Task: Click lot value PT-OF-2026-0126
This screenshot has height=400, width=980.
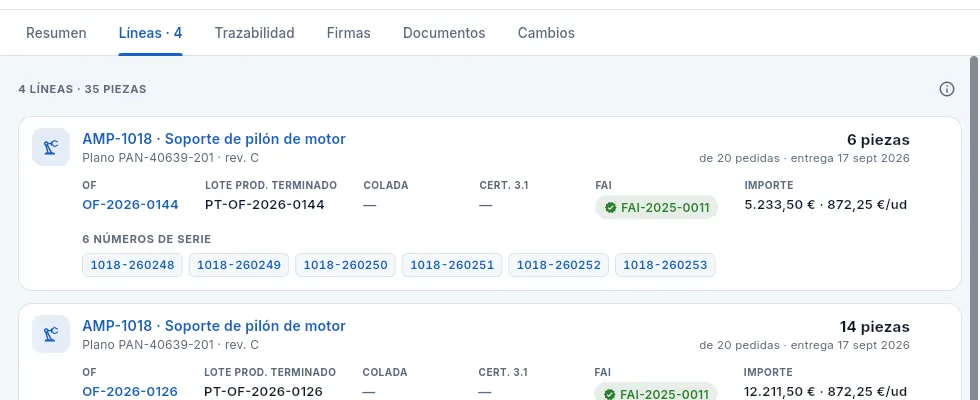Action: 264,391
